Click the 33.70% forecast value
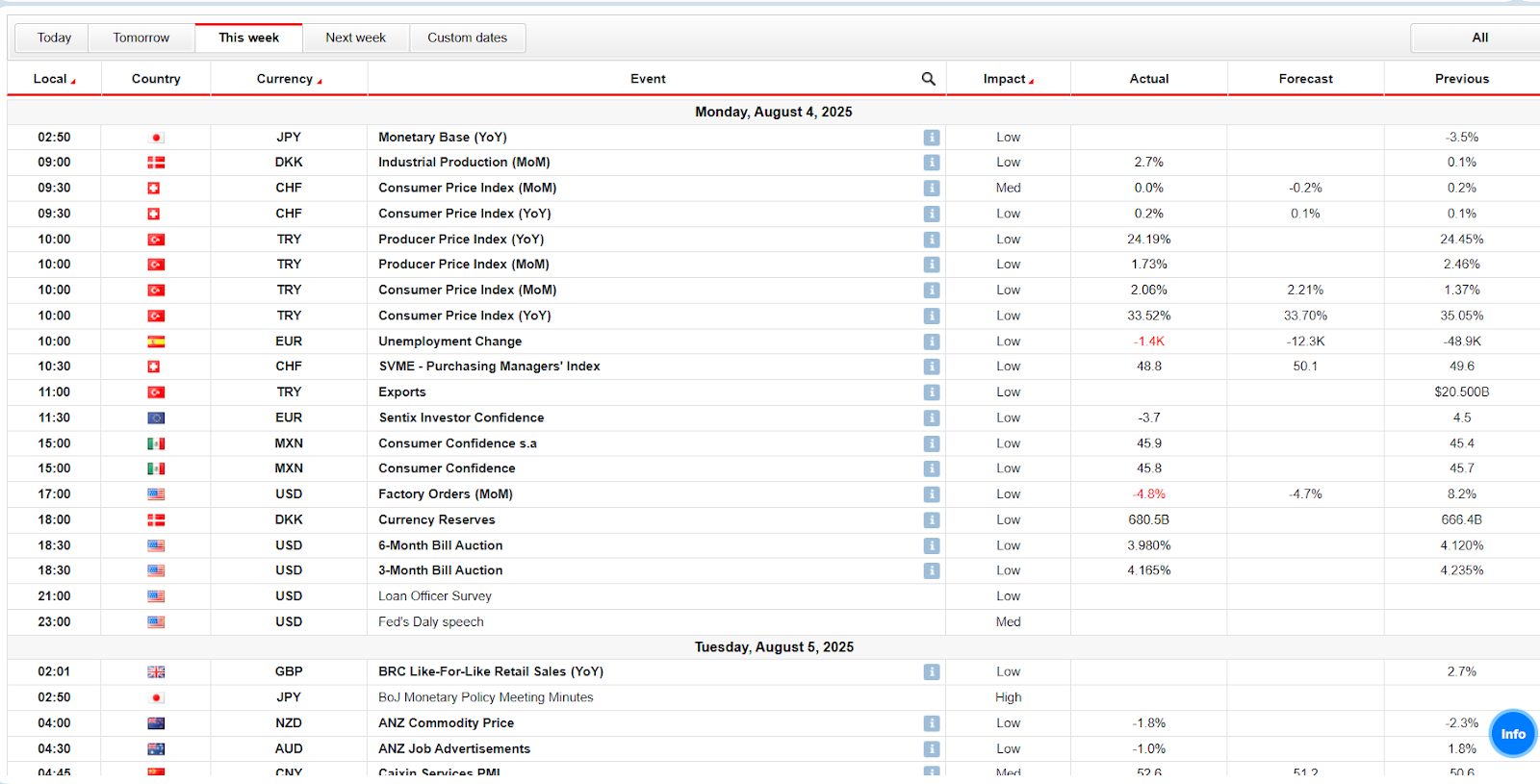The width and height of the screenshot is (1540, 784). pos(1305,316)
